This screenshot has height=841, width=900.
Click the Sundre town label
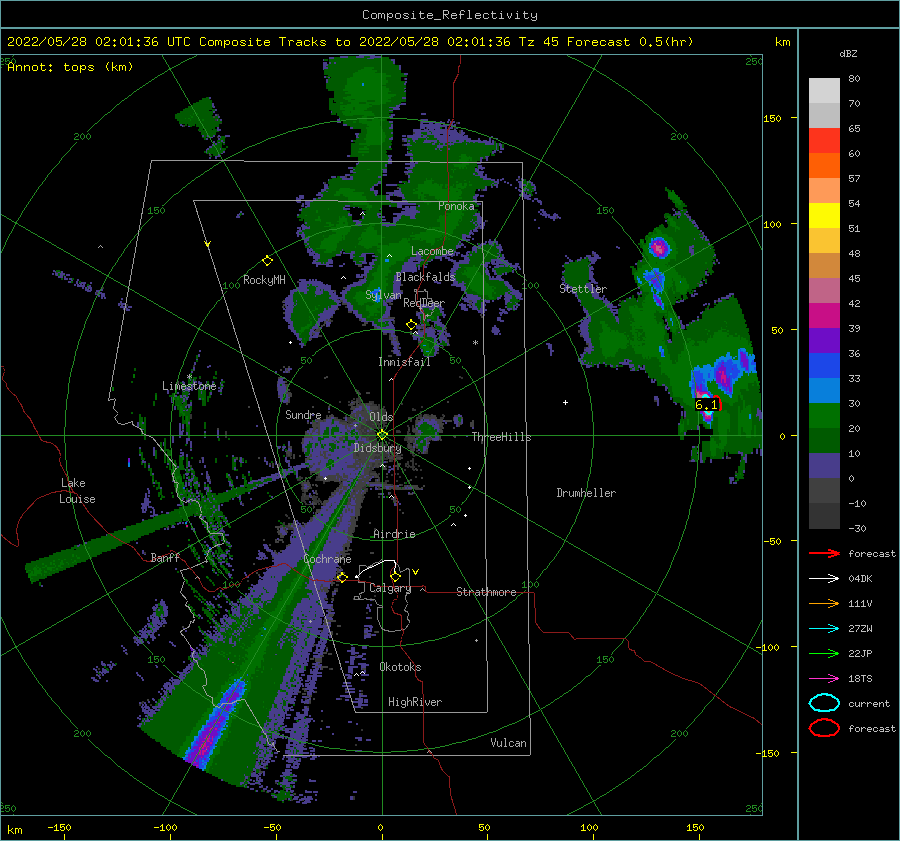click(303, 414)
